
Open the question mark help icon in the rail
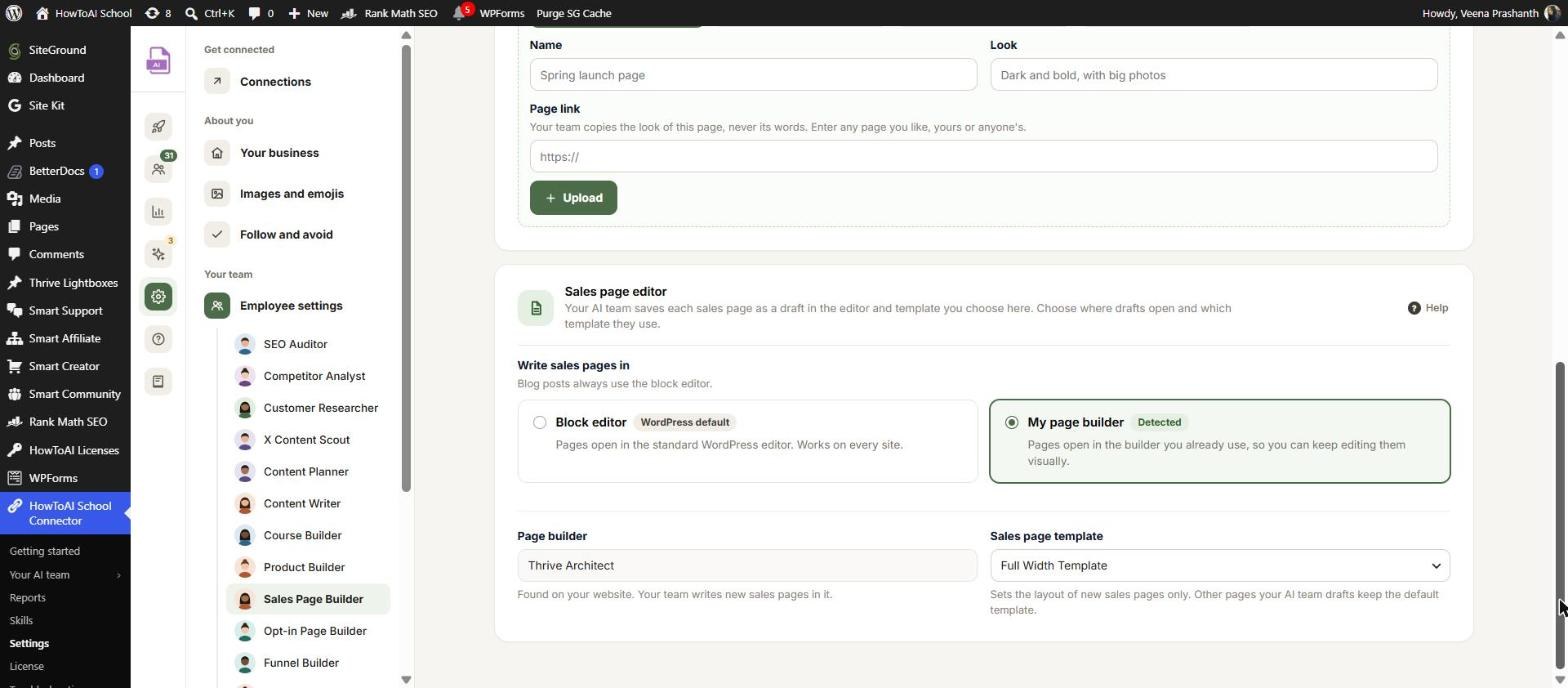click(158, 339)
